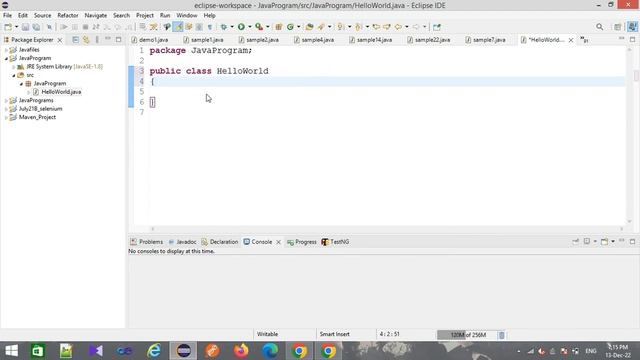Image resolution: width=640 pixels, height=360 pixels.
Task: Save the file with the Save icon
Action: 25,27
